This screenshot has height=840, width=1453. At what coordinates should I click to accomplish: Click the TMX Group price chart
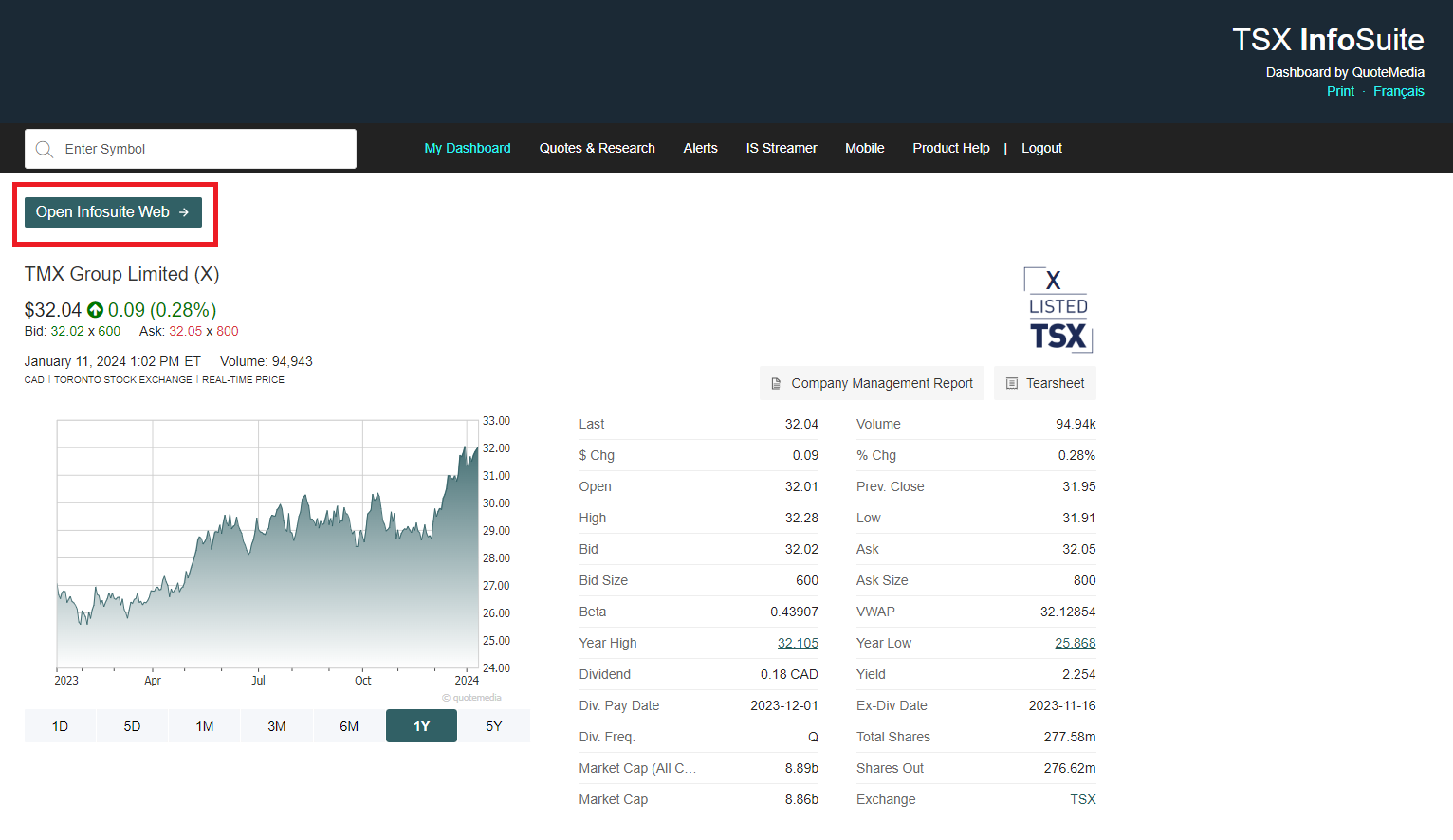[267, 544]
